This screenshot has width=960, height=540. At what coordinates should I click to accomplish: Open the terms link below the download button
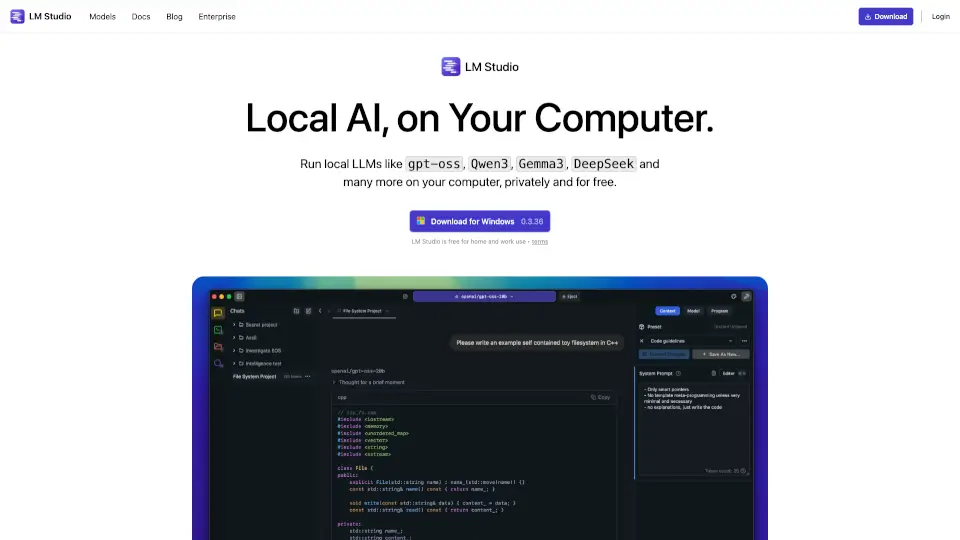(539, 241)
